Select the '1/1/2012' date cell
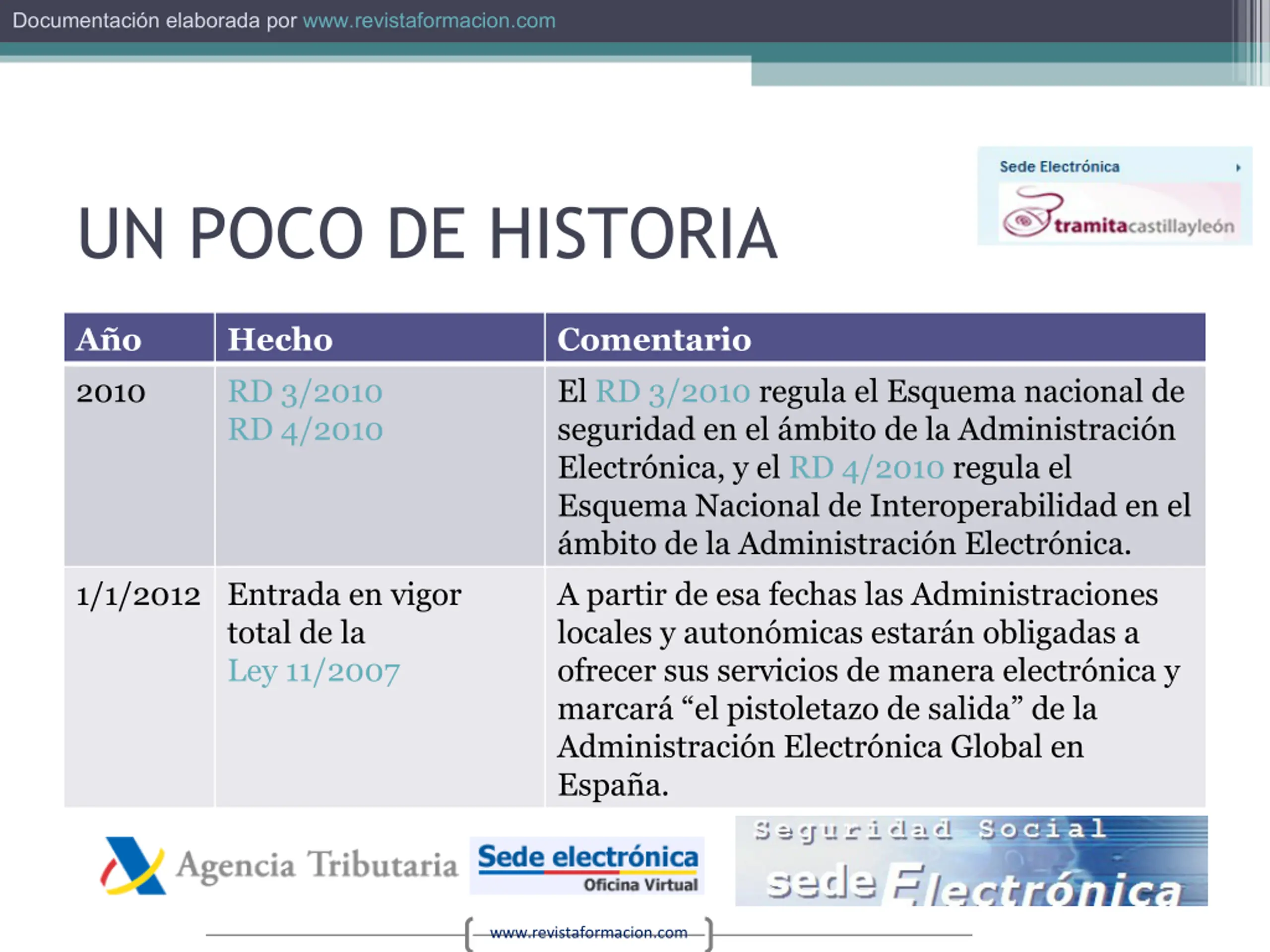Image resolution: width=1270 pixels, height=952 pixels. [139, 687]
